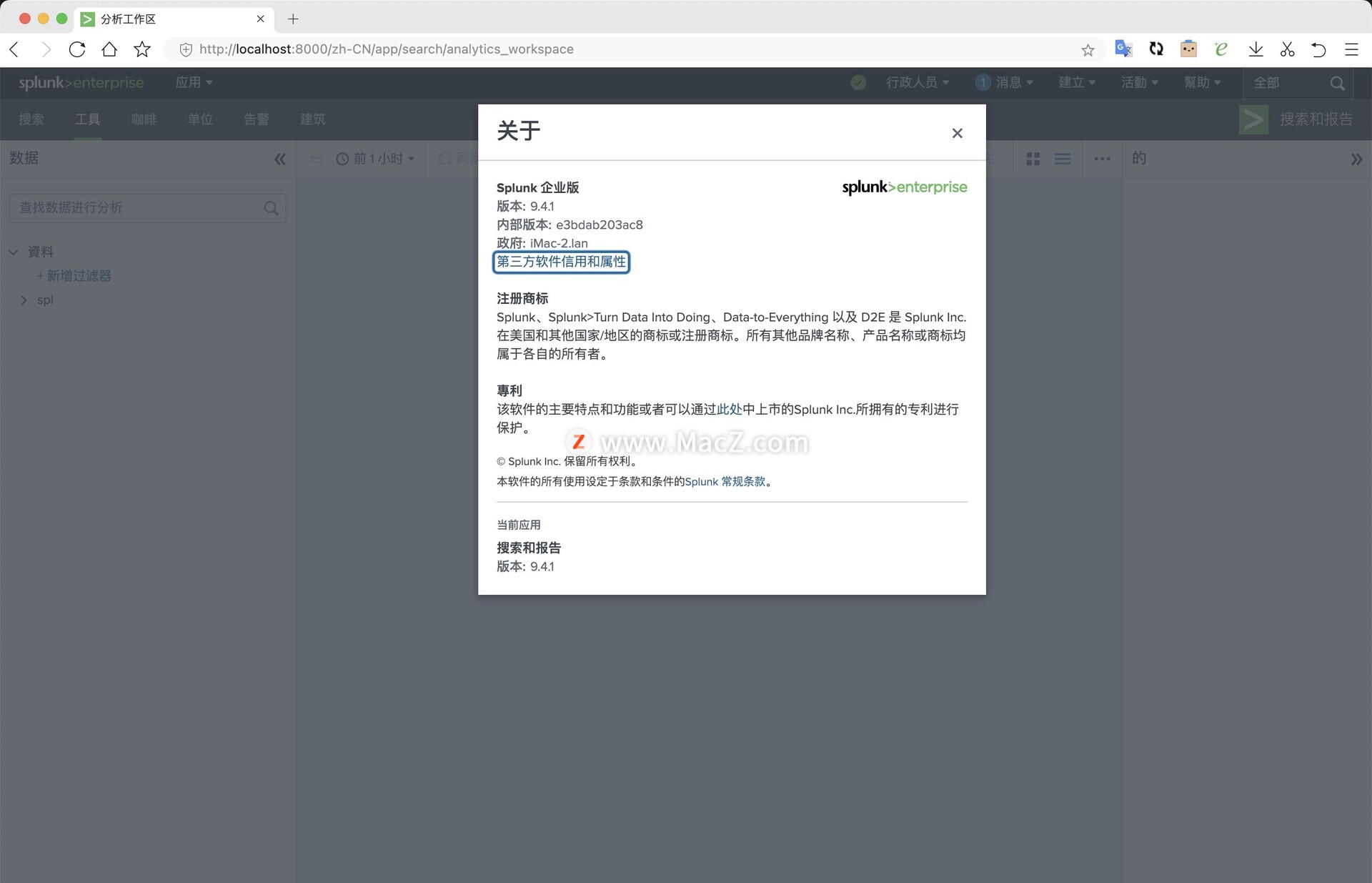Click the green health status check icon
The height and width of the screenshot is (883, 1372).
[x=858, y=82]
